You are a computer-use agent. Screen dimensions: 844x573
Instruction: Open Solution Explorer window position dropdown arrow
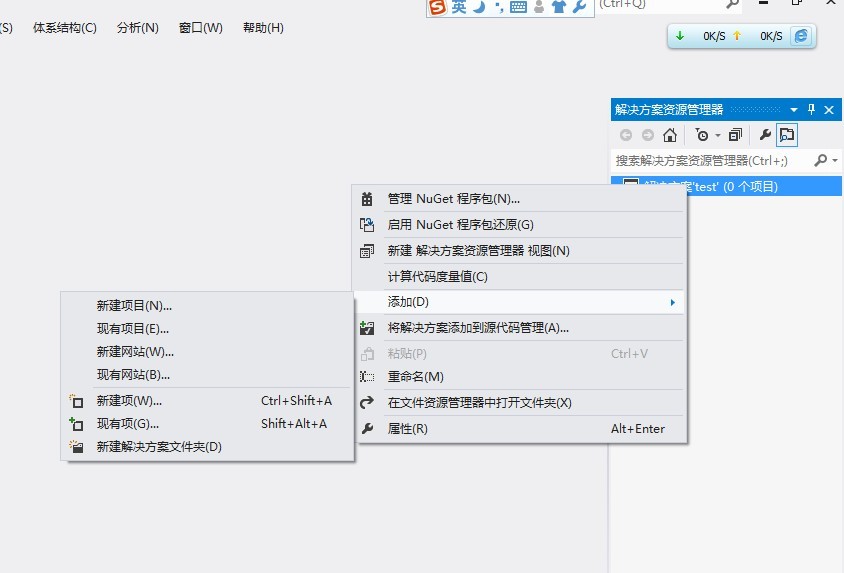click(794, 110)
